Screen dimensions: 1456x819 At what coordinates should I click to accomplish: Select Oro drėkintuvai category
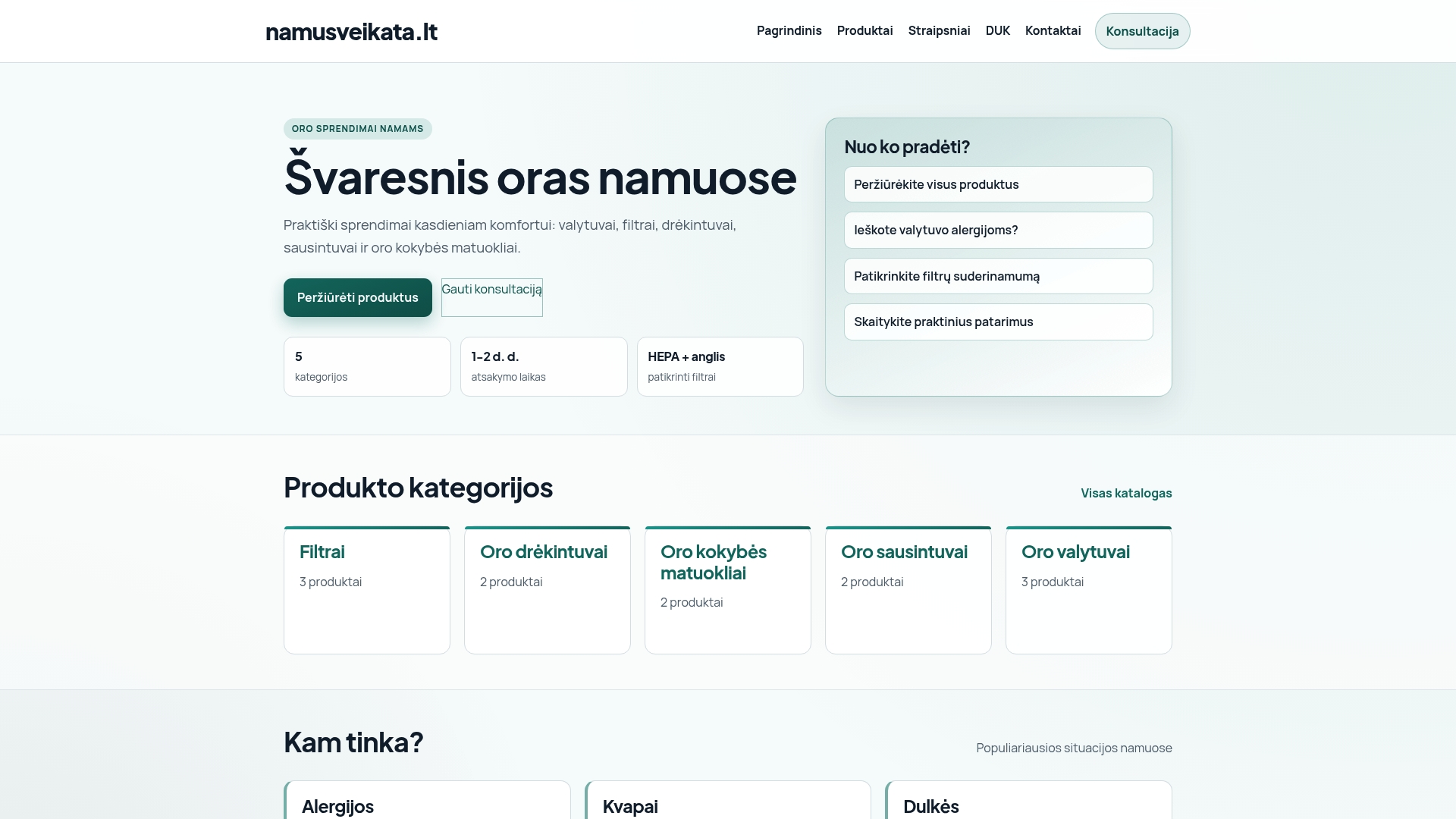pyautogui.click(x=548, y=590)
